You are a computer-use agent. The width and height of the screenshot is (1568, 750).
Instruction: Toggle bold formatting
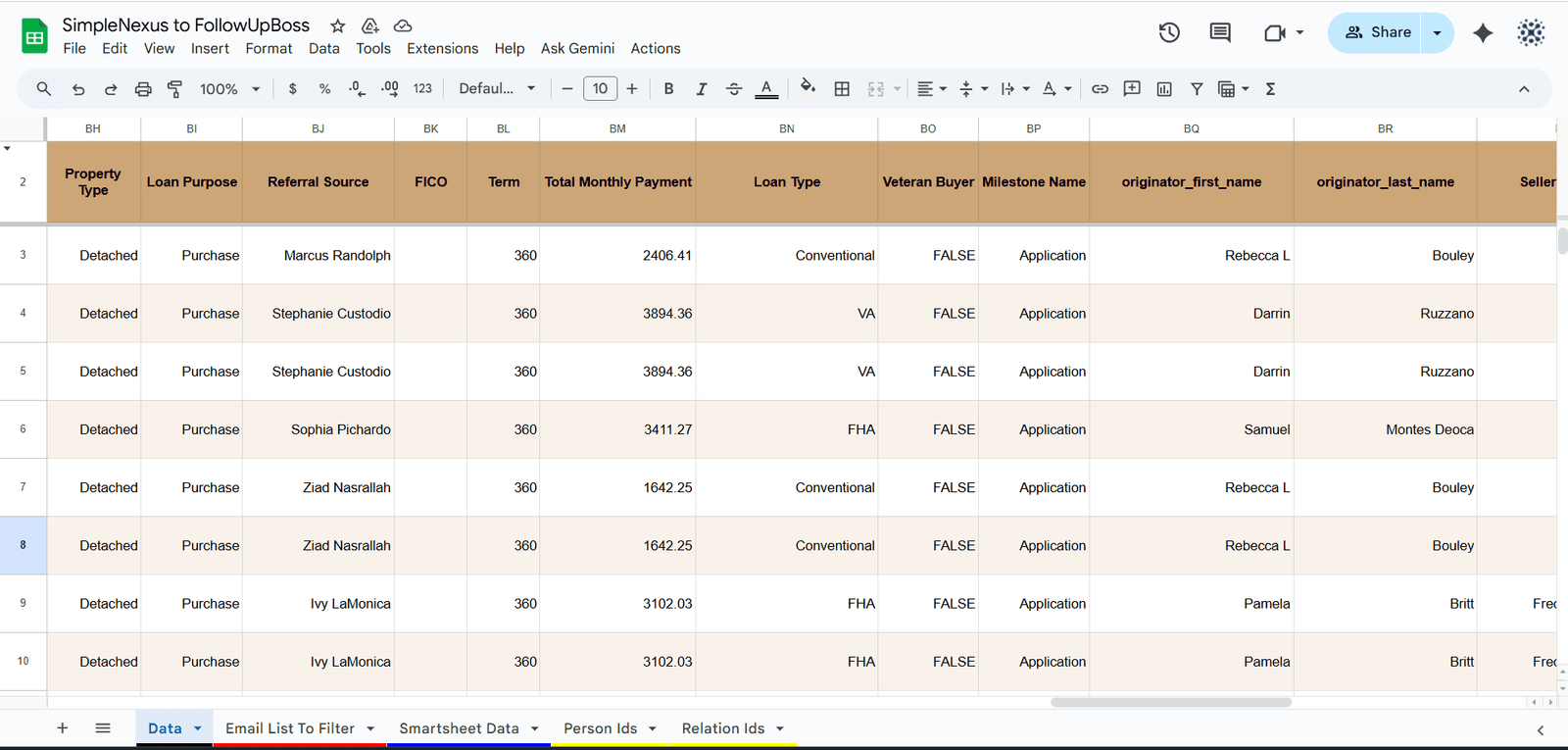pyautogui.click(x=668, y=89)
